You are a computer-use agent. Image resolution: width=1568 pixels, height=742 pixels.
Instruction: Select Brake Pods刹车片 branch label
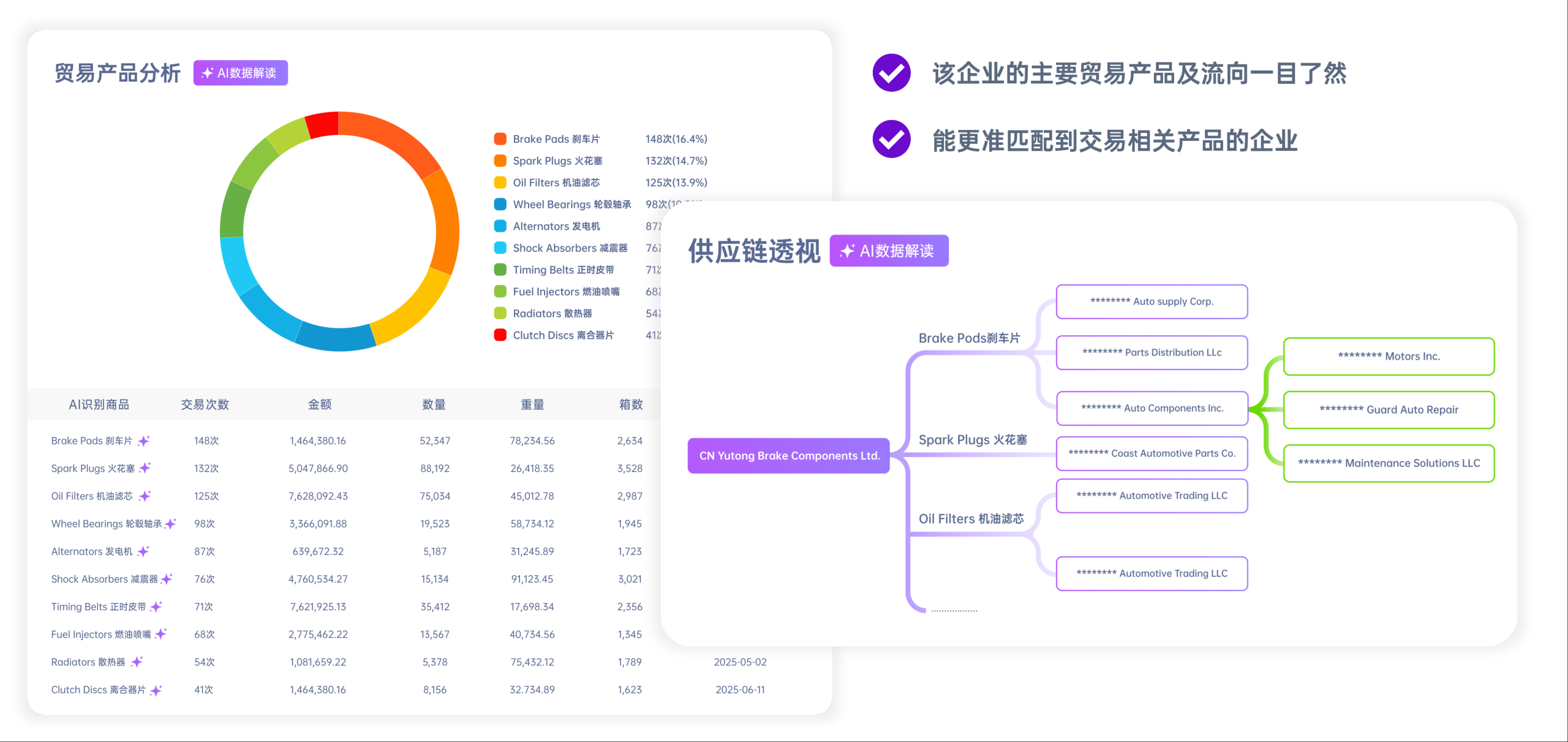point(970,338)
